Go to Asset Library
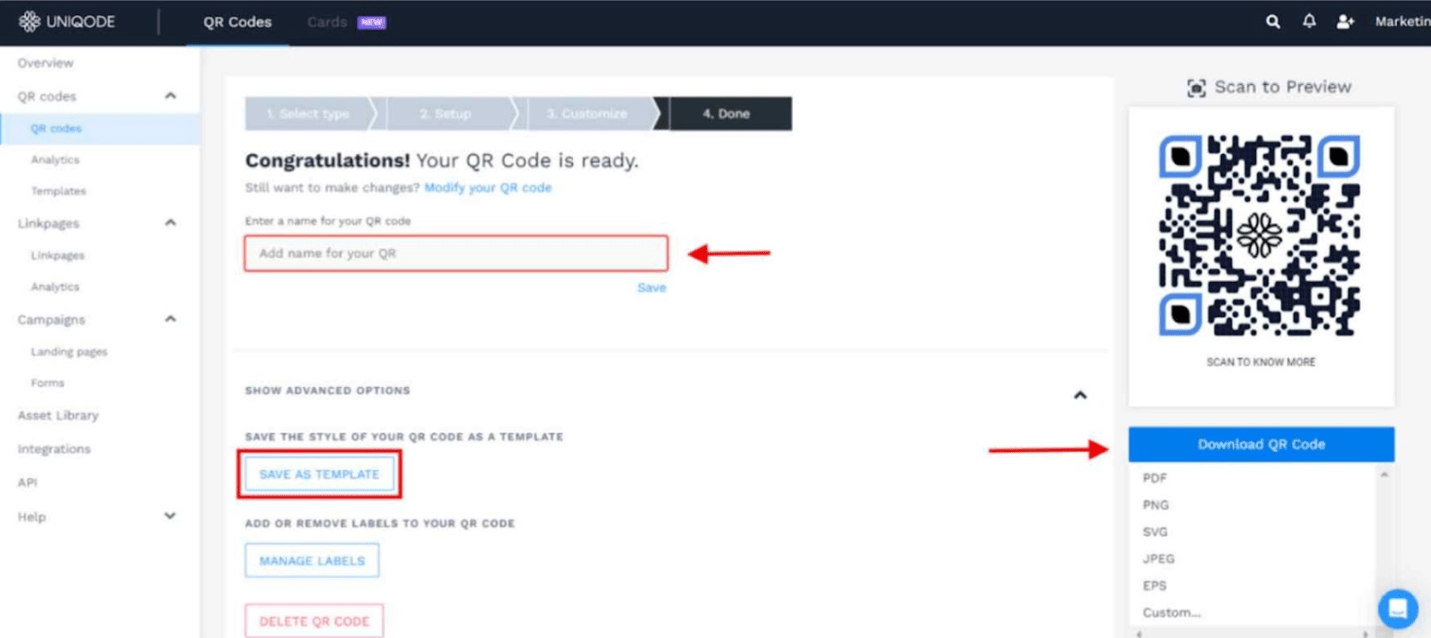The height and width of the screenshot is (638, 1431). click(x=58, y=415)
